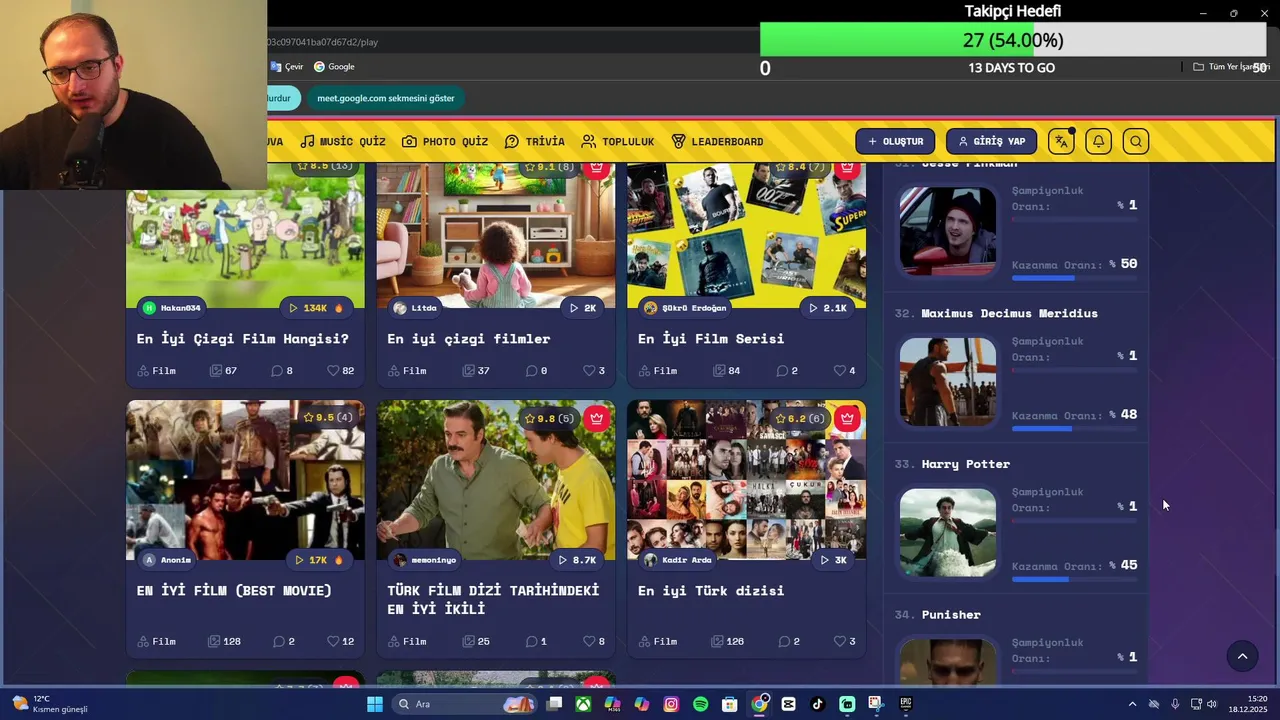Click crown badge on TÜRK FİLM DİZİ card
1280x720 pixels.
point(597,418)
